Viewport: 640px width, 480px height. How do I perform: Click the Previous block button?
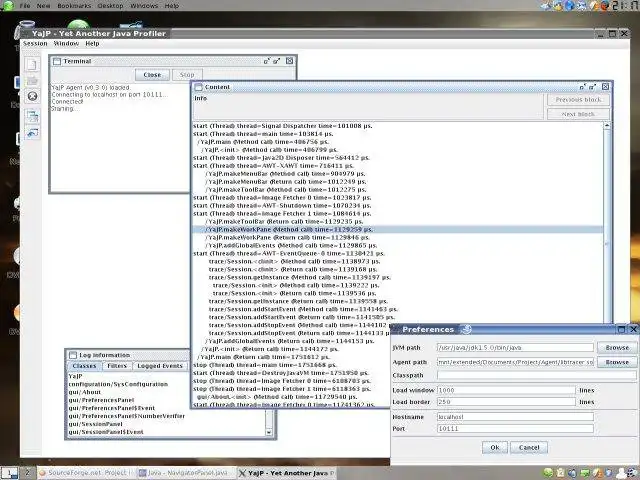[x=578, y=100]
